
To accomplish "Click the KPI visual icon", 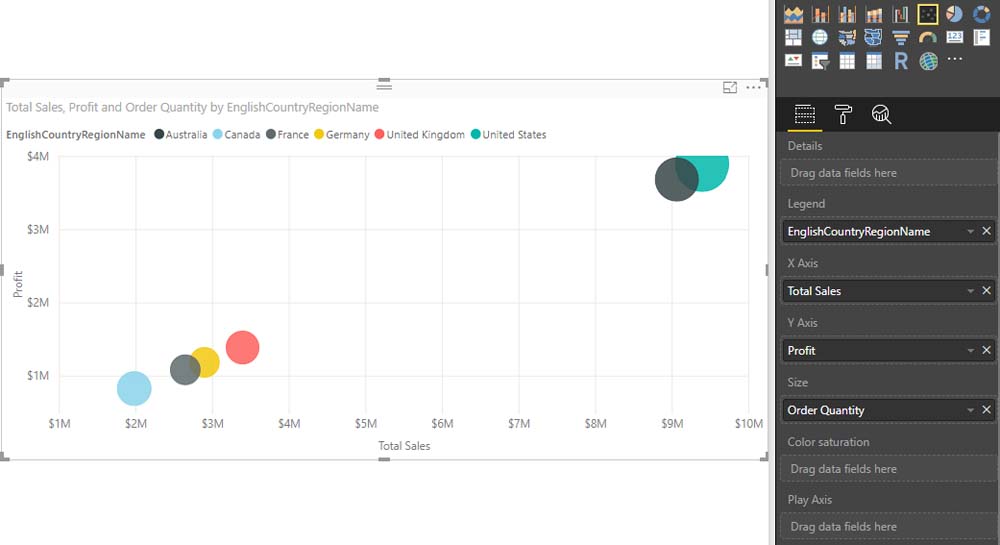I will tap(793, 62).
